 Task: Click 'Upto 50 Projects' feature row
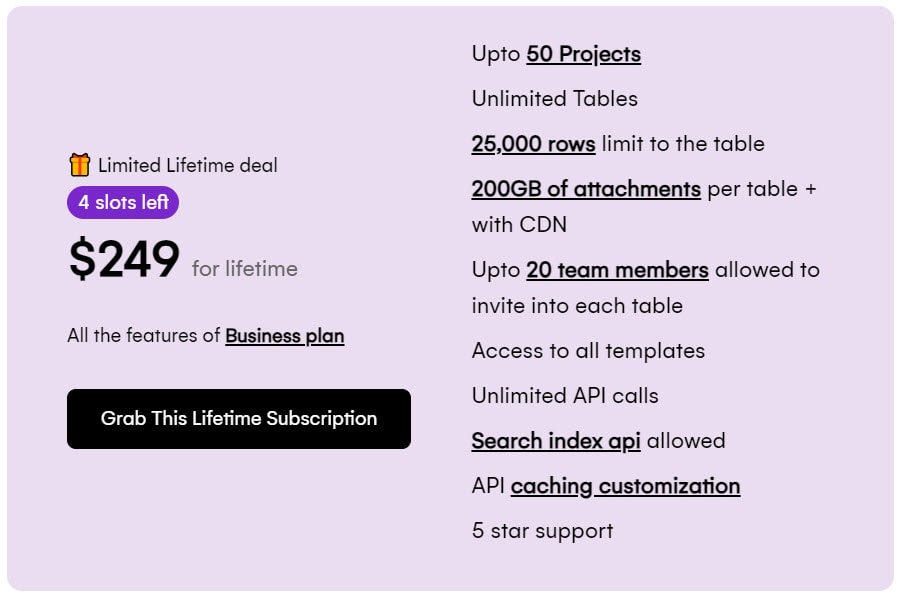(x=555, y=54)
